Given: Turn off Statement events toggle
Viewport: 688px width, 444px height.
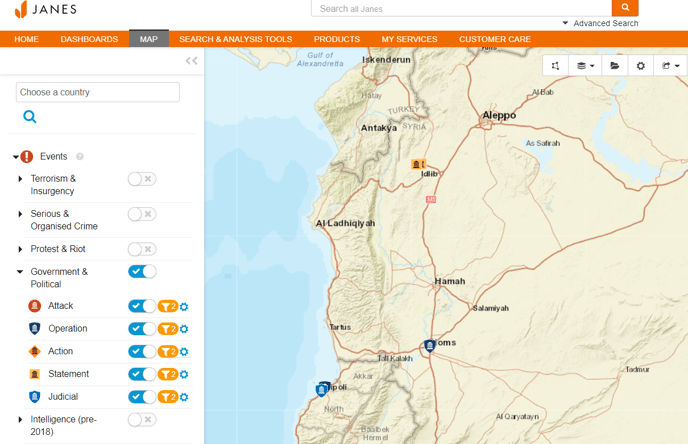Looking at the screenshot, I should [x=142, y=374].
